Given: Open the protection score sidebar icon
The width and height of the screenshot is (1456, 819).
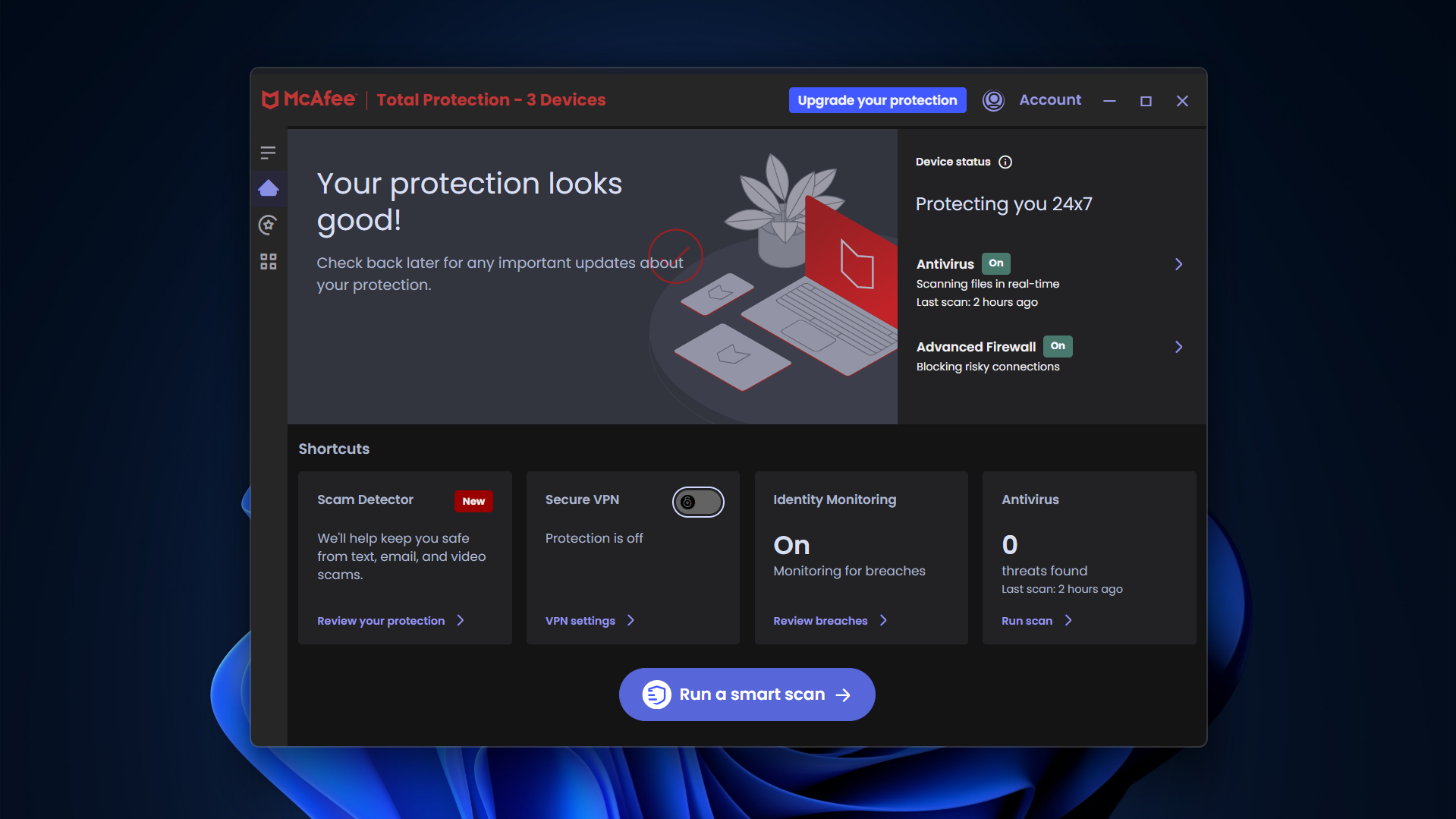Looking at the screenshot, I should [x=268, y=225].
